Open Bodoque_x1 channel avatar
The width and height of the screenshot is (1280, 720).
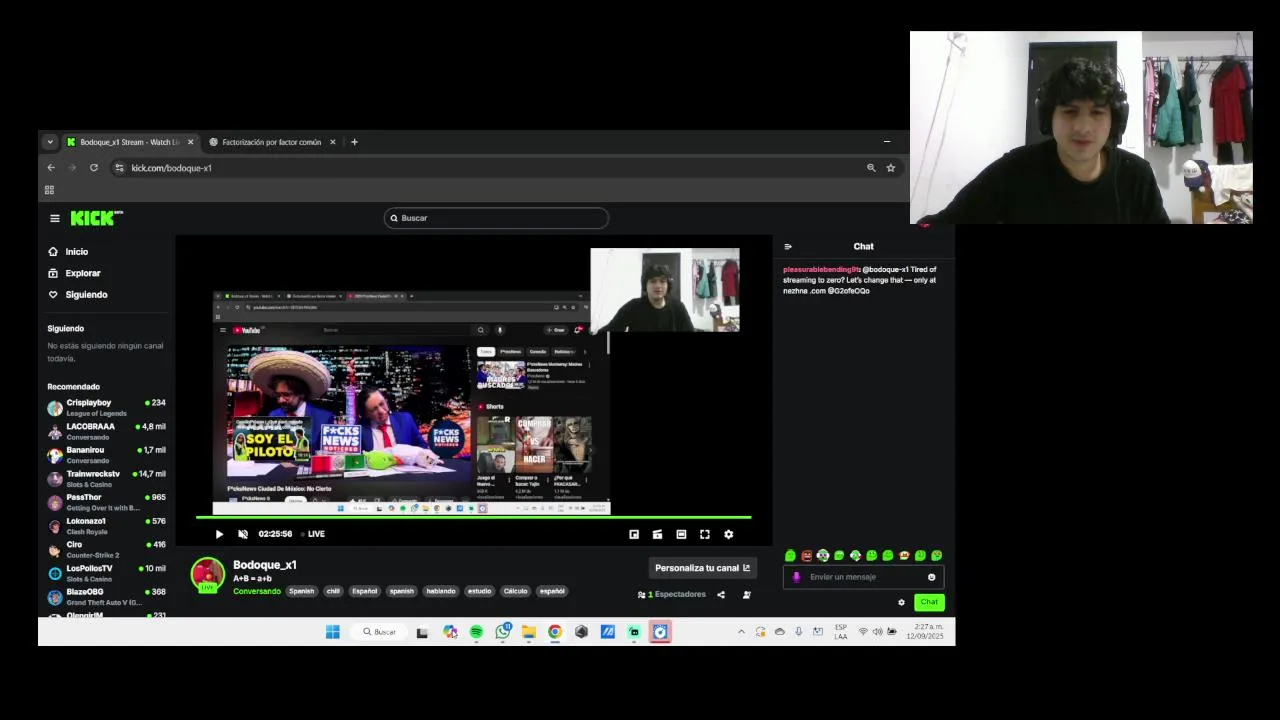click(208, 574)
